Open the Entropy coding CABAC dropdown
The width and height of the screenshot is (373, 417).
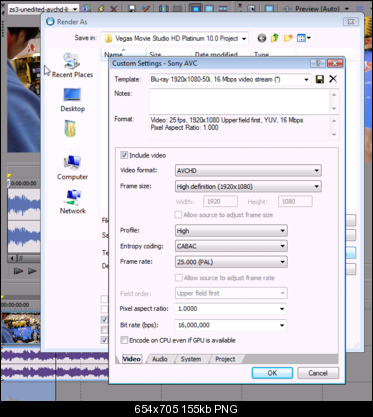pos(231,246)
